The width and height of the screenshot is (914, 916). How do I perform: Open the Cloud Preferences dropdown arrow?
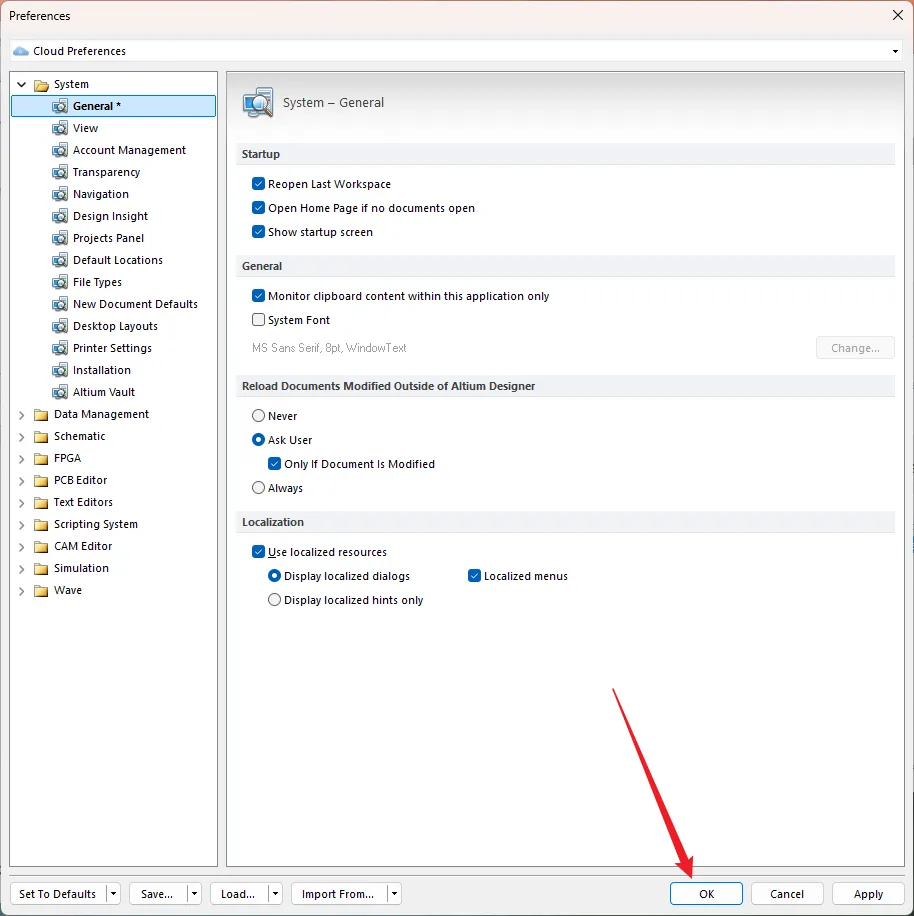895,51
